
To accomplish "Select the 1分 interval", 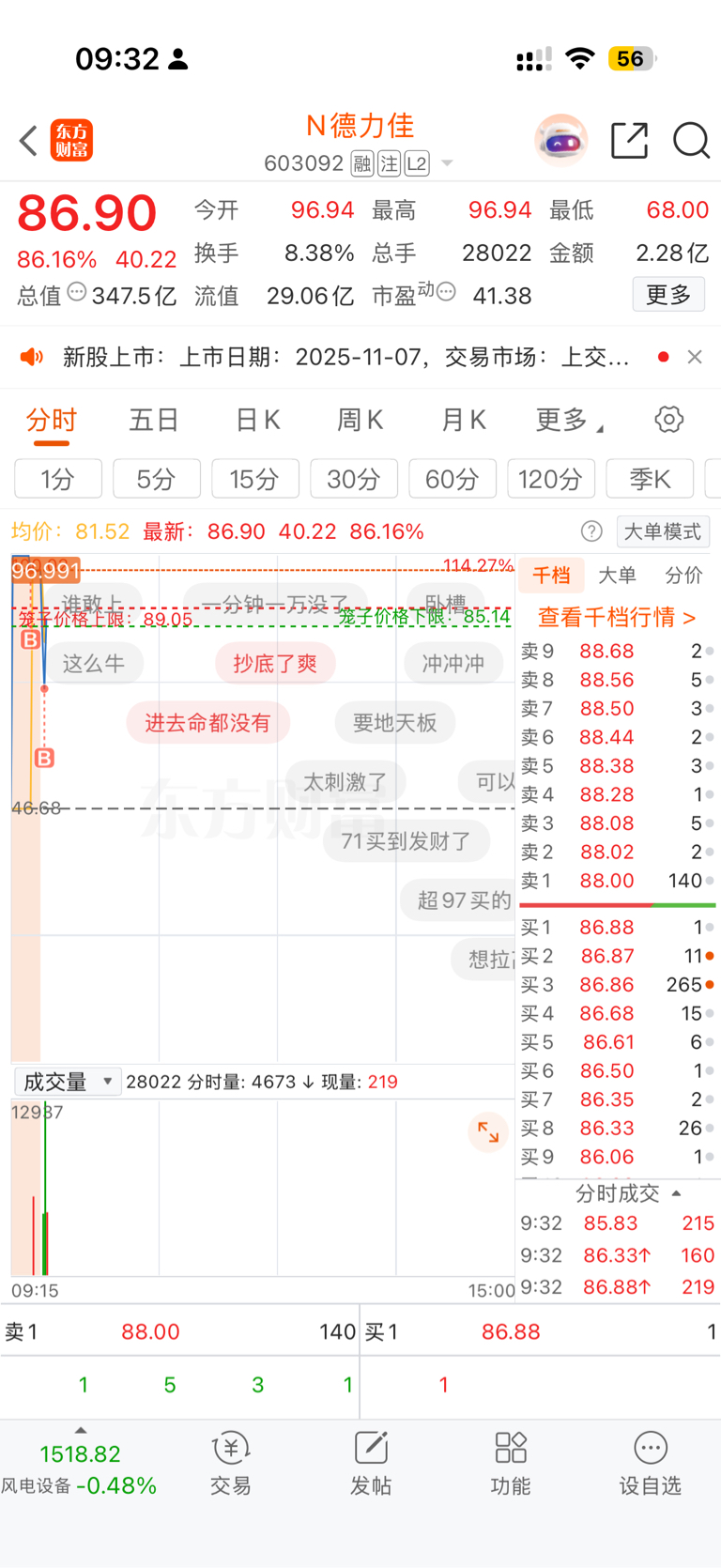I will [58, 479].
